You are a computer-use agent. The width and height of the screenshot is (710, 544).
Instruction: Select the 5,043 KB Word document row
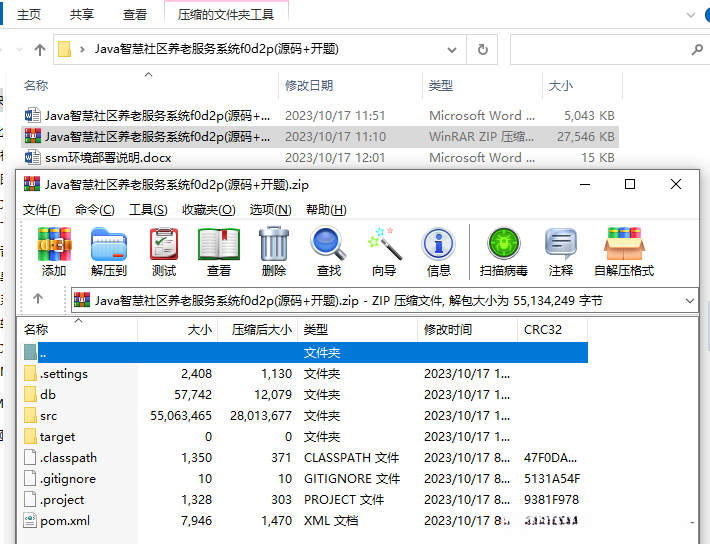pos(320,116)
